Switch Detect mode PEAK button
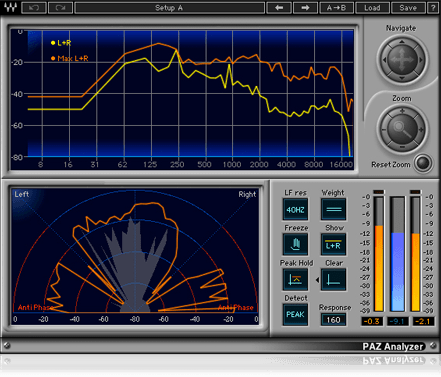 (x=295, y=314)
